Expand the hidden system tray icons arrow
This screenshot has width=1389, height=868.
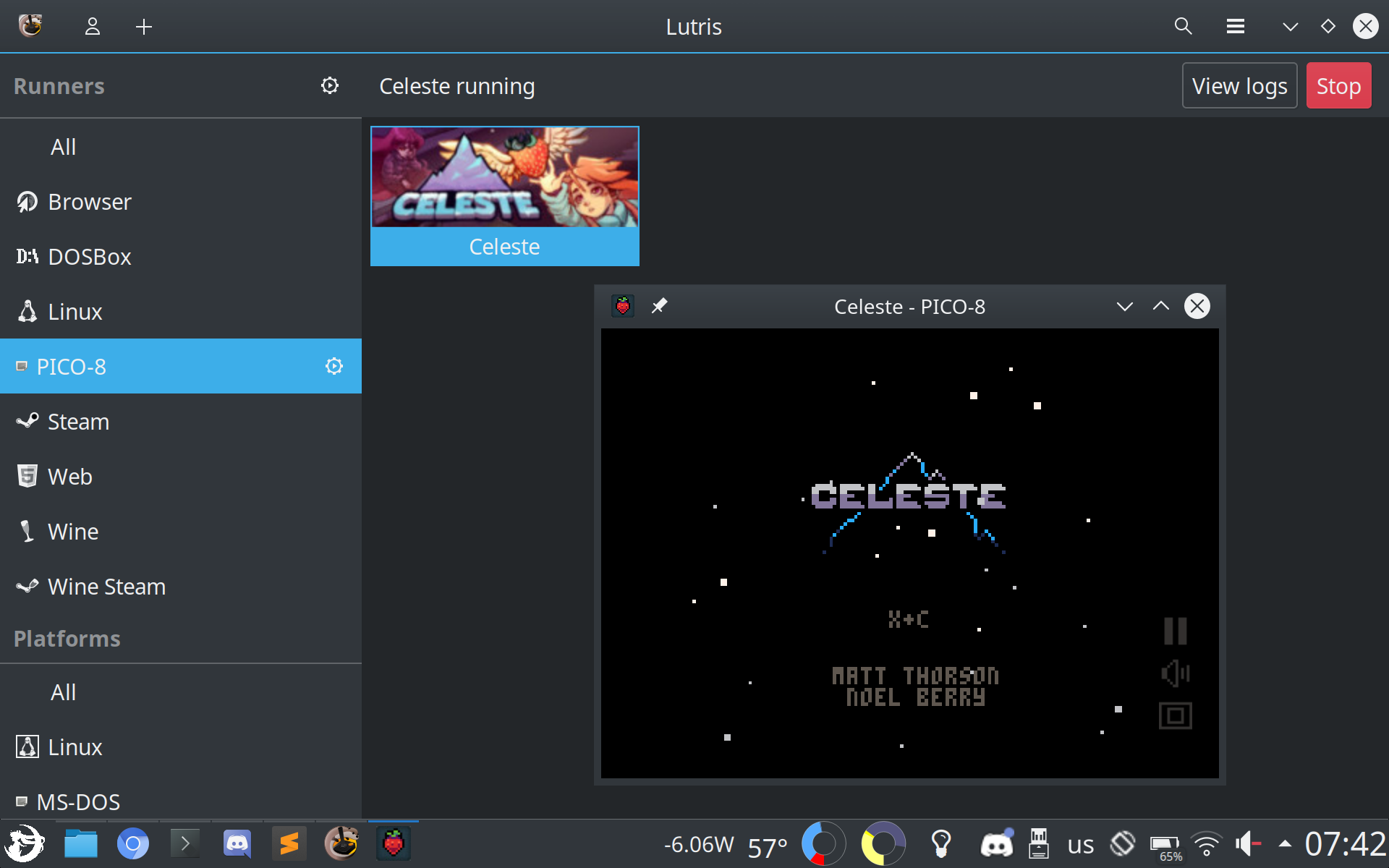pos(1285,843)
